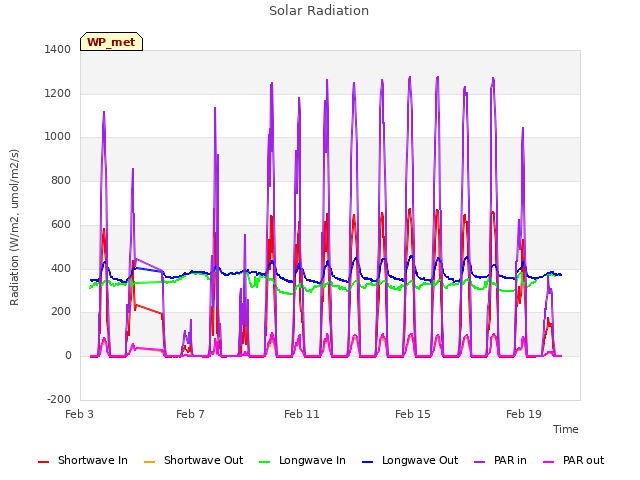This screenshot has width=640, height=480.
Task: Click the orange Shortwave Out color marker
Action: pos(149,462)
